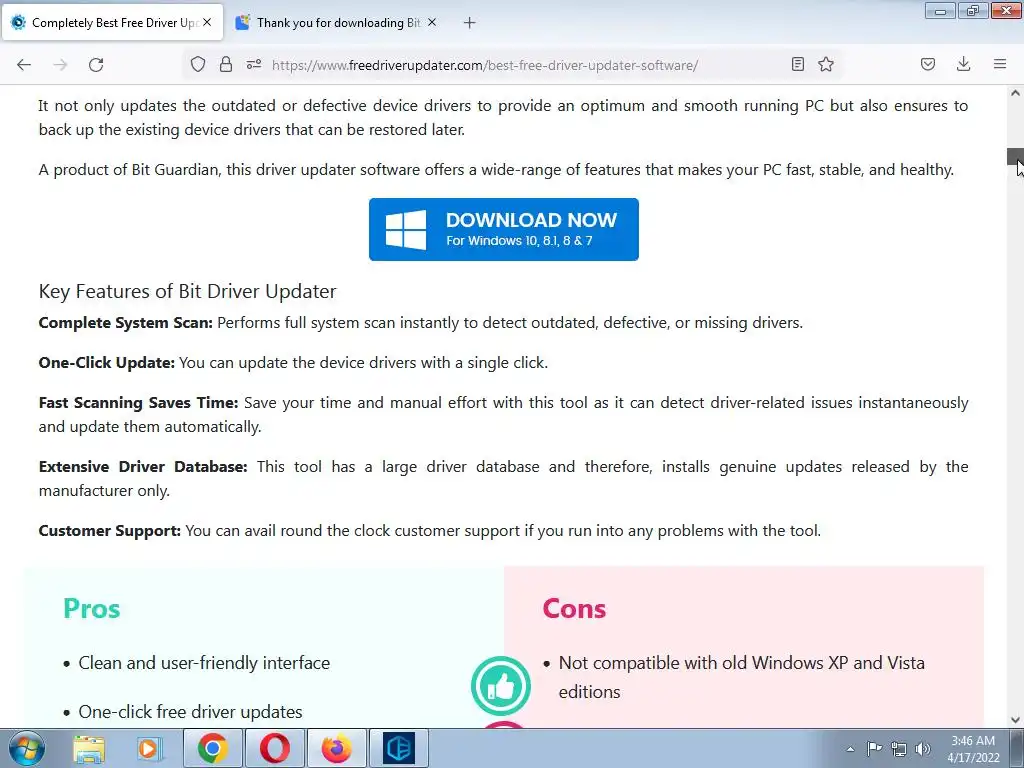Toggle reader view icon
Viewport: 1024px width, 768px height.
pos(797,64)
